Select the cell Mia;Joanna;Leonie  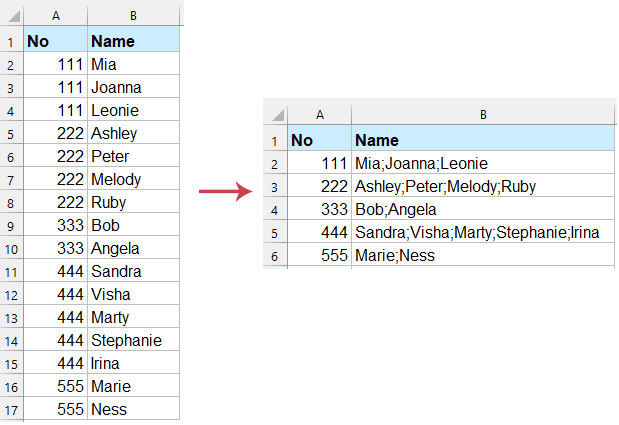point(482,163)
